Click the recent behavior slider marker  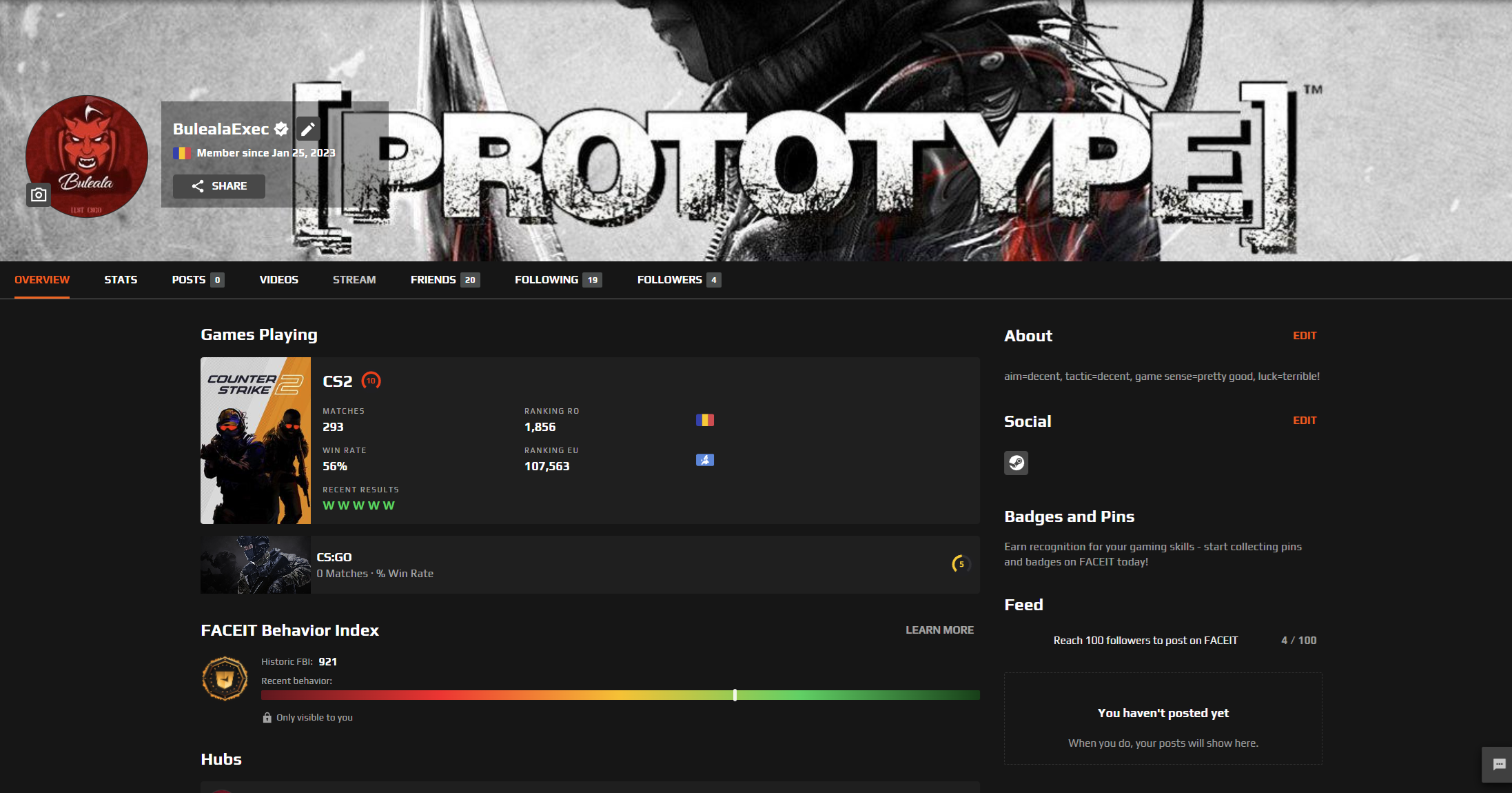coord(735,695)
